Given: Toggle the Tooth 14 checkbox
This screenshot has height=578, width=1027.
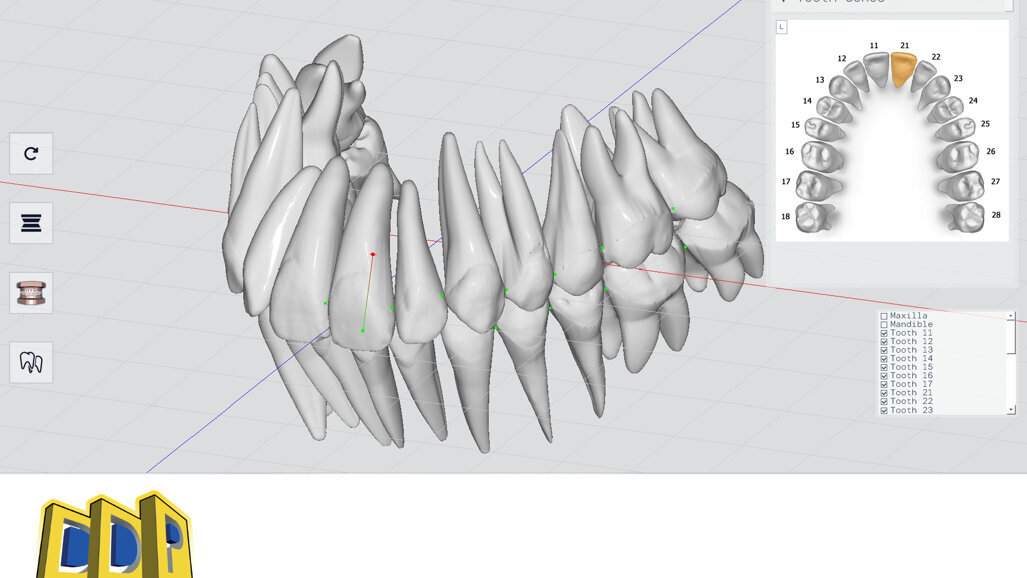Looking at the screenshot, I should point(884,358).
